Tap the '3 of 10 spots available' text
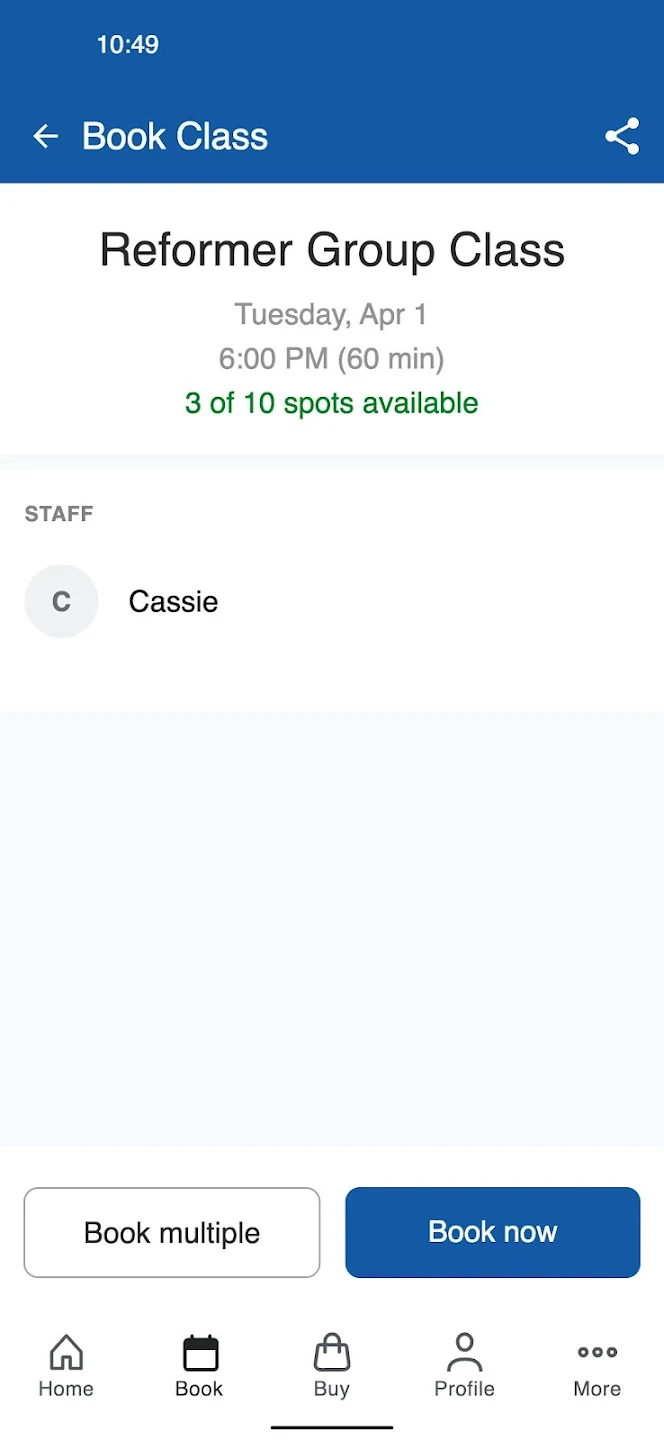 tap(332, 403)
